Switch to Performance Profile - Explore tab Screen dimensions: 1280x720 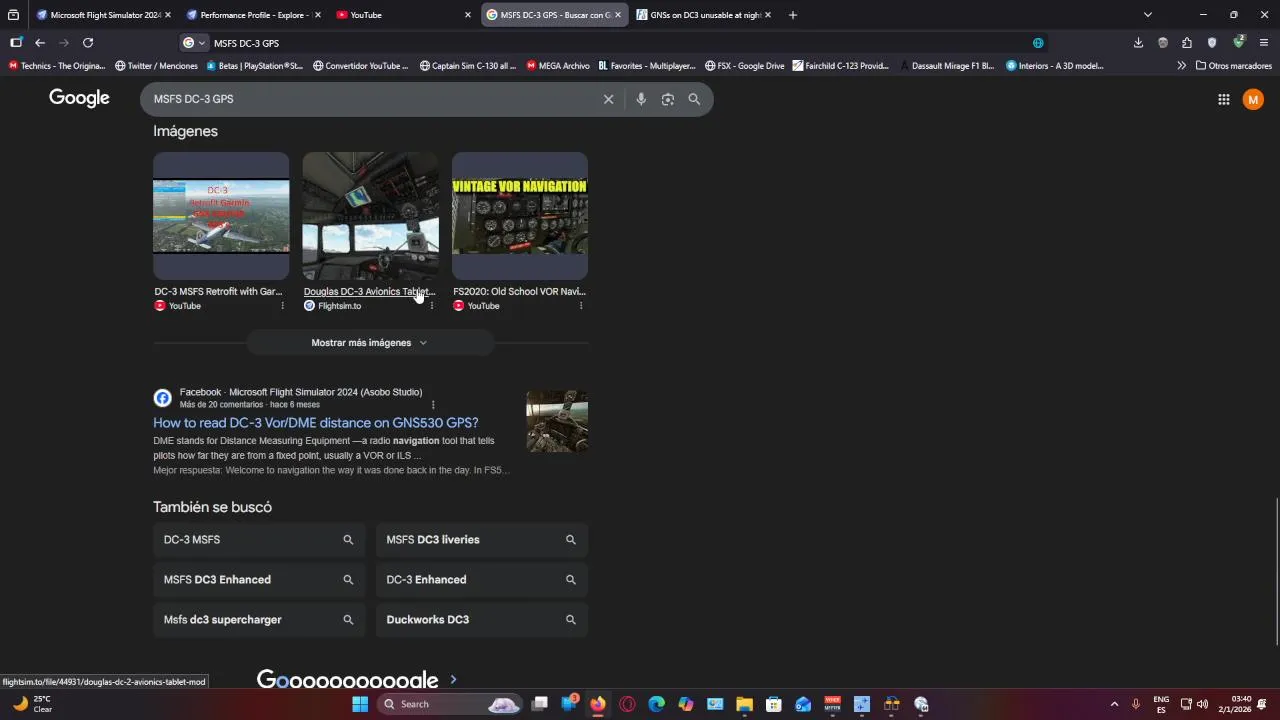tap(254, 15)
